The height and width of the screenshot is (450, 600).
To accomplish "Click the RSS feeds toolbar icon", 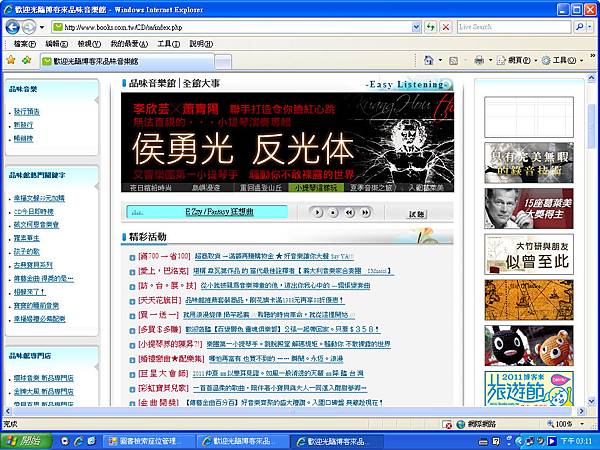I will click(453, 60).
